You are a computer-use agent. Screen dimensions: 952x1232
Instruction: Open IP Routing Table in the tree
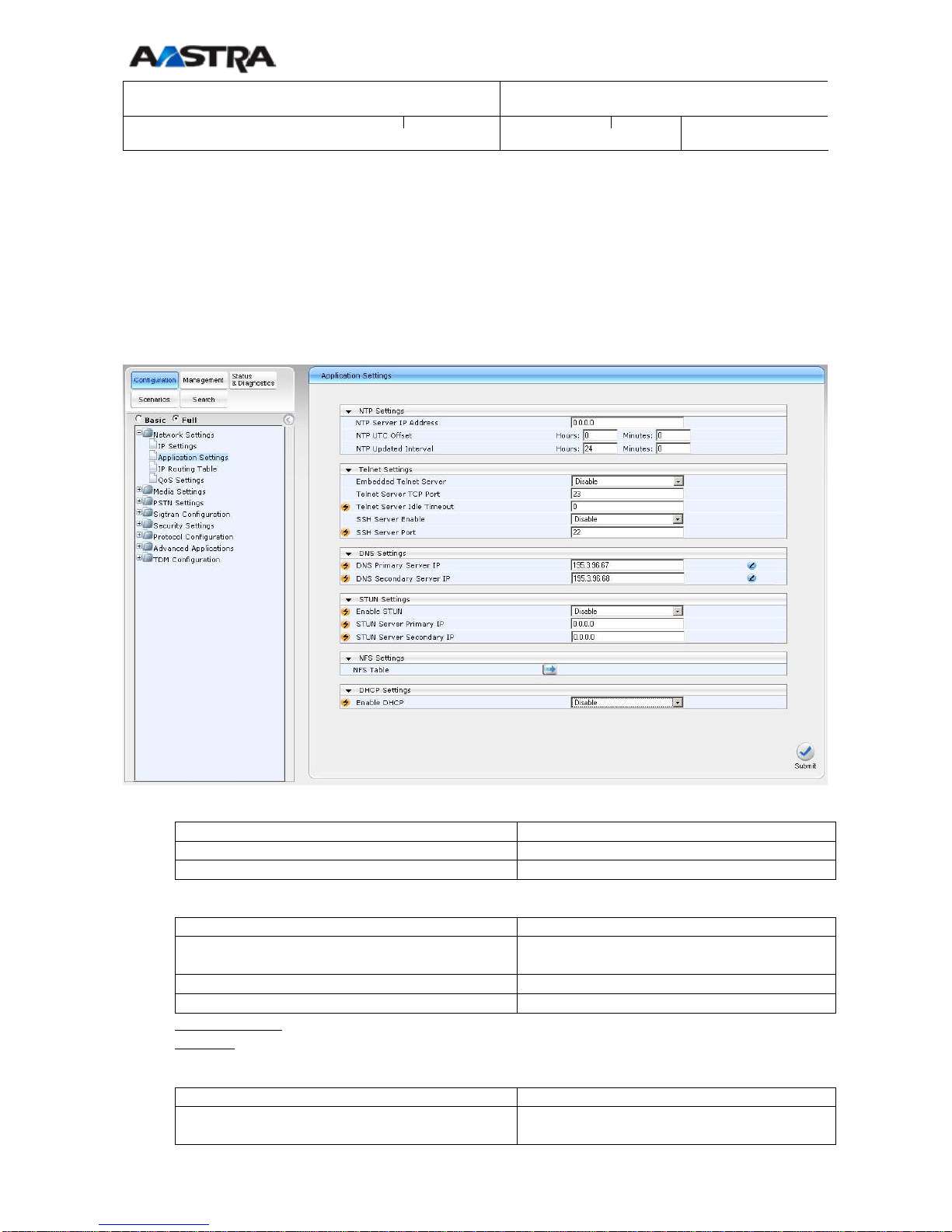pyautogui.click(x=187, y=469)
